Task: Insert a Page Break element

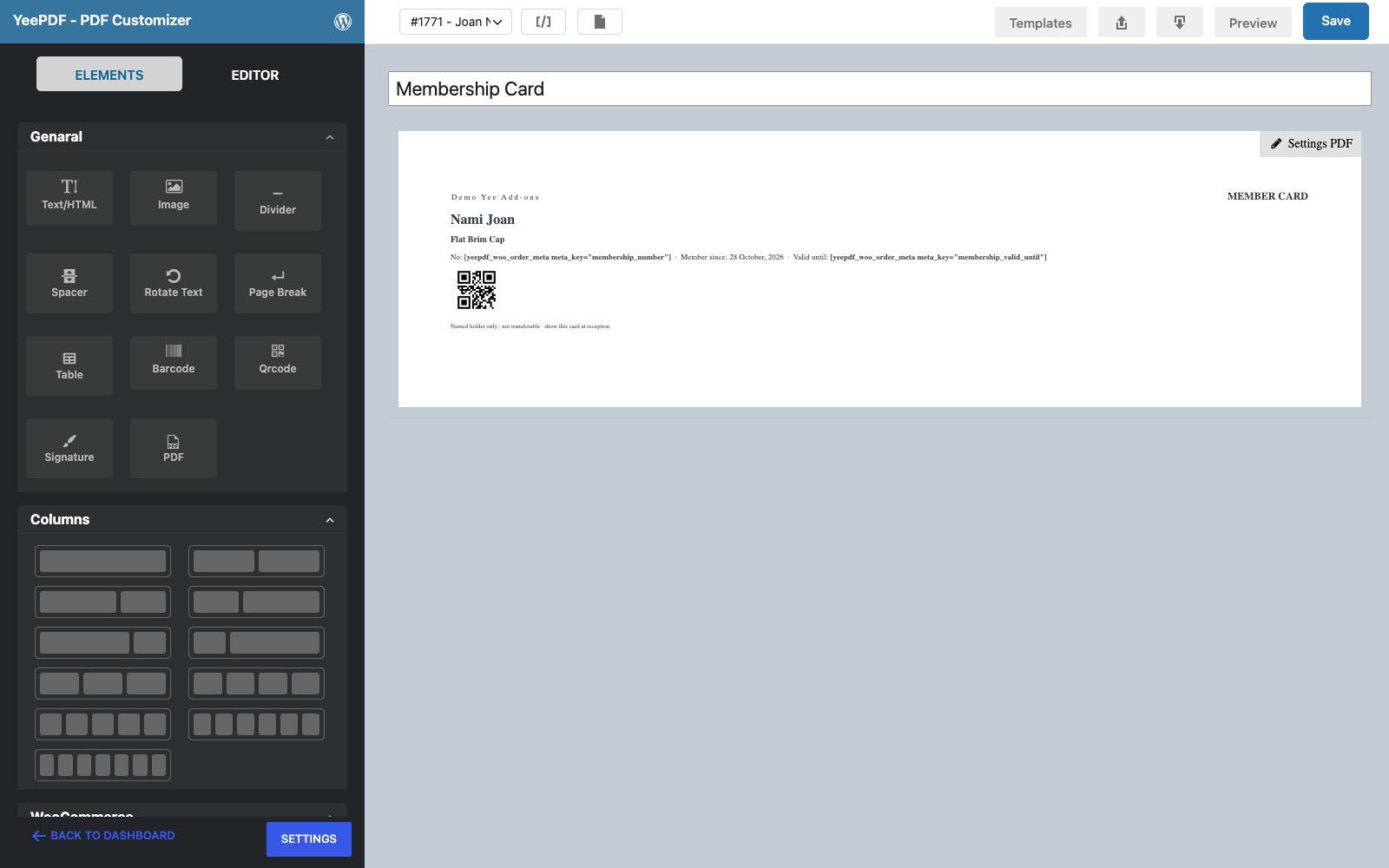Action: pyautogui.click(x=278, y=283)
